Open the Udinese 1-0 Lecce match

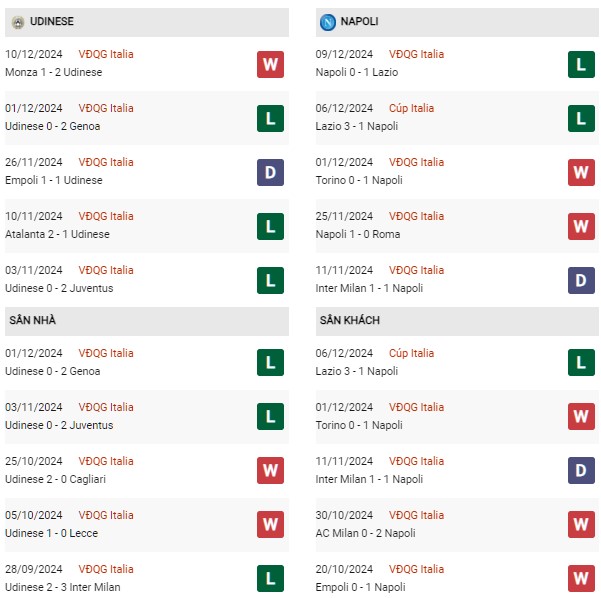[147, 524]
